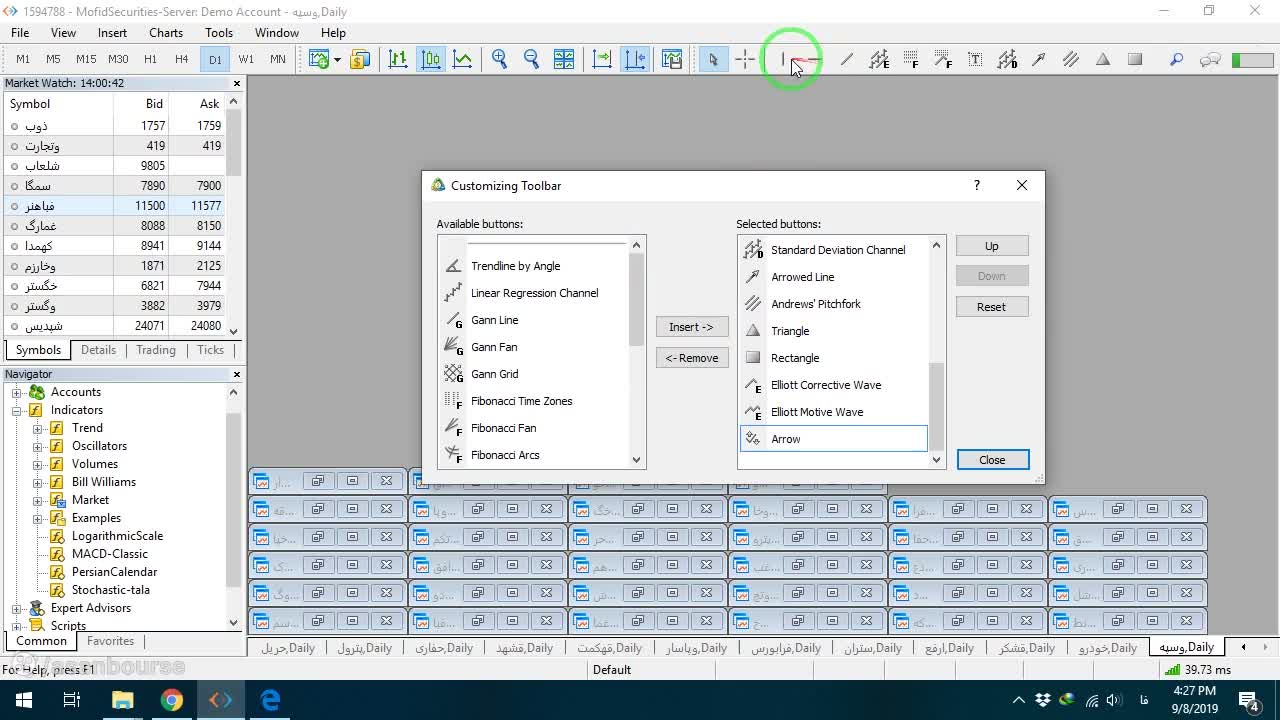
Task: Toggle the D1 timeframe button
Action: point(215,60)
